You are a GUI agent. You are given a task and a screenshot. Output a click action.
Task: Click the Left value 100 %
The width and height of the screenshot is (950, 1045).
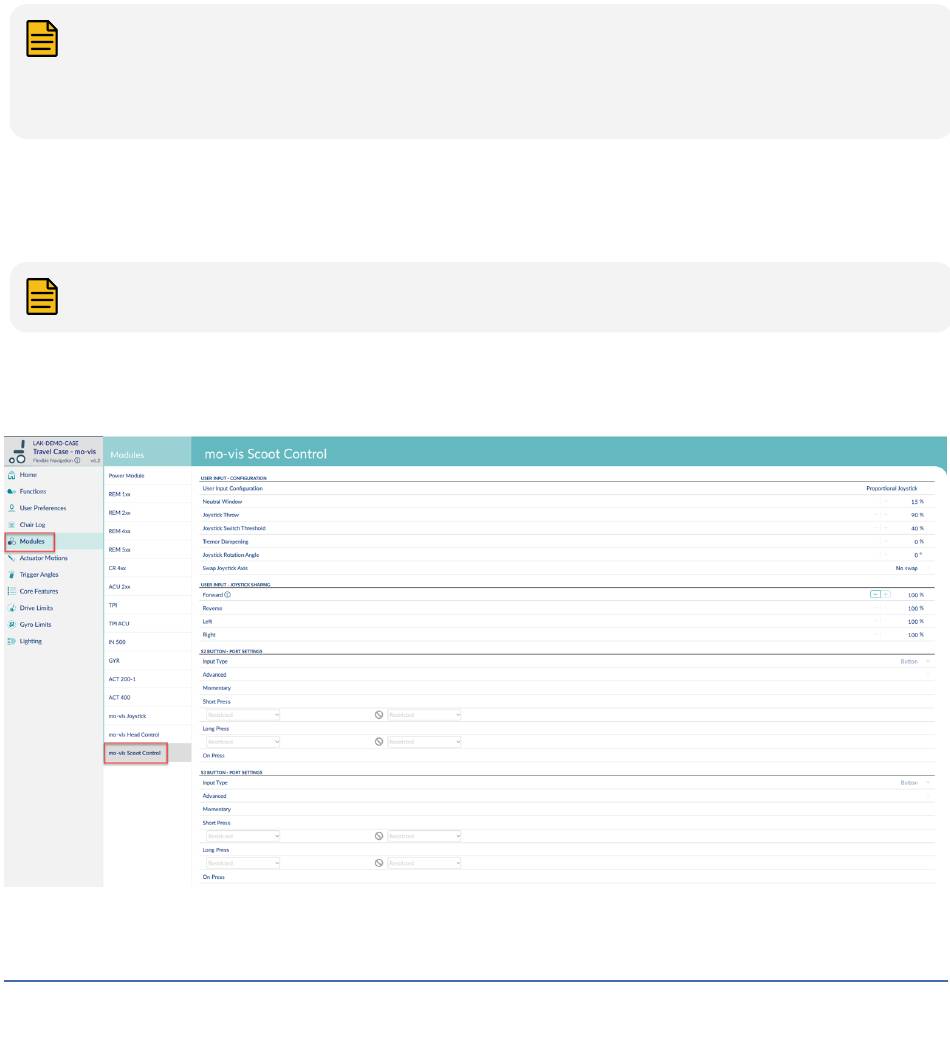(916, 622)
